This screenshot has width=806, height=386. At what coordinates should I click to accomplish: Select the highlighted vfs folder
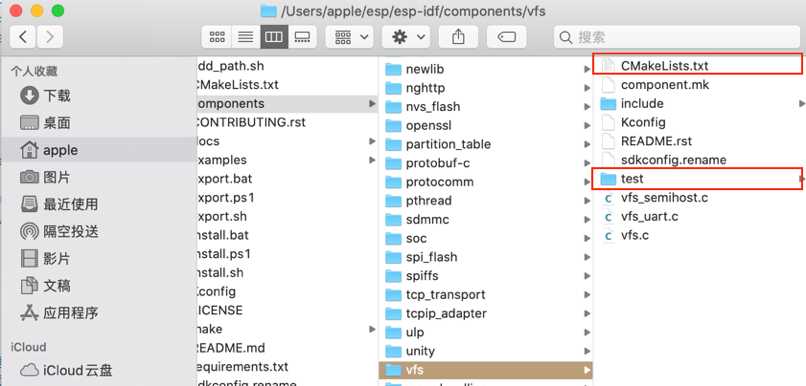pyautogui.click(x=486, y=370)
